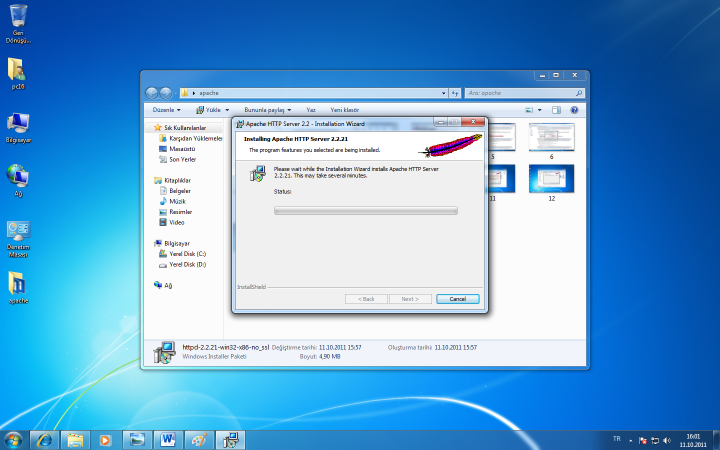The image size is (720, 450).
Task: Click the Cancel button in the installer
Action: (x=457, y=299)
